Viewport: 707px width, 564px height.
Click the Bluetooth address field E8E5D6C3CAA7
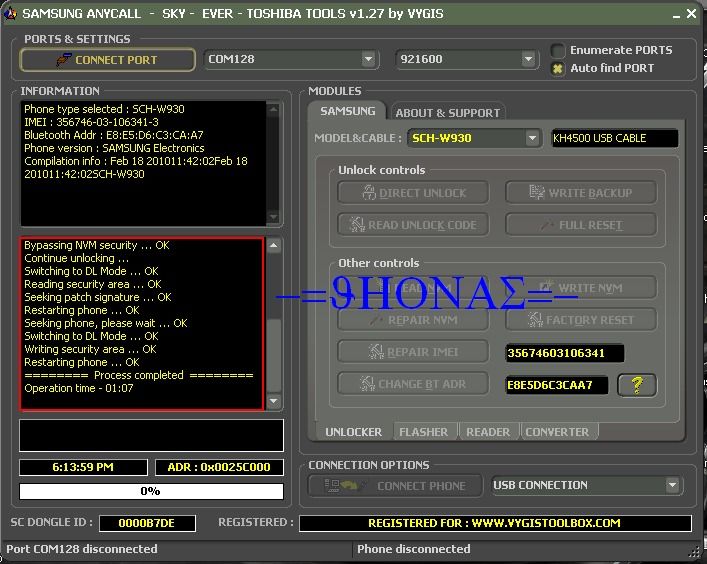click(556, 385)
